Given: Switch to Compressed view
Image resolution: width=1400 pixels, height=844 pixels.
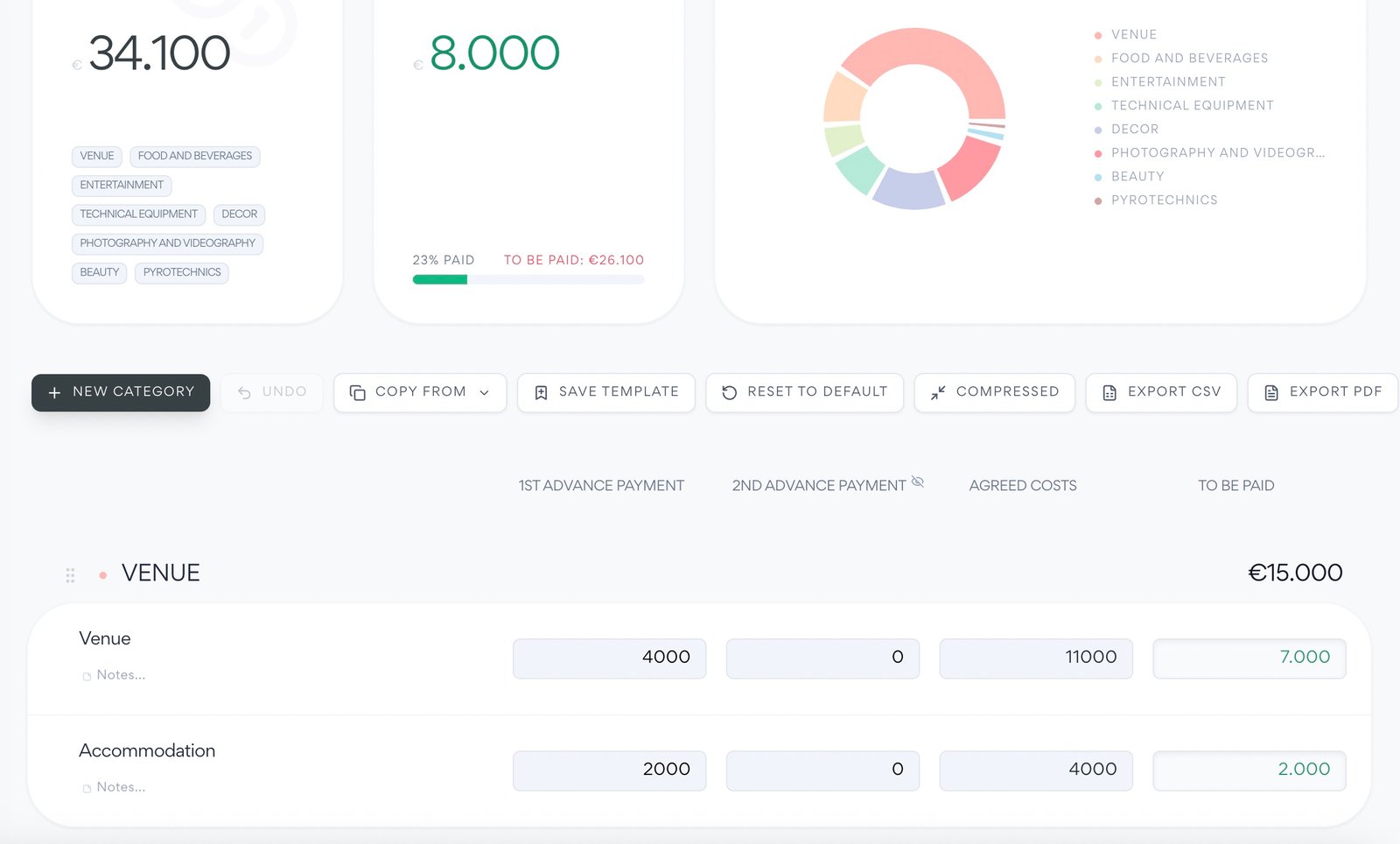Looking at the screenshot, I should [995, 392].
